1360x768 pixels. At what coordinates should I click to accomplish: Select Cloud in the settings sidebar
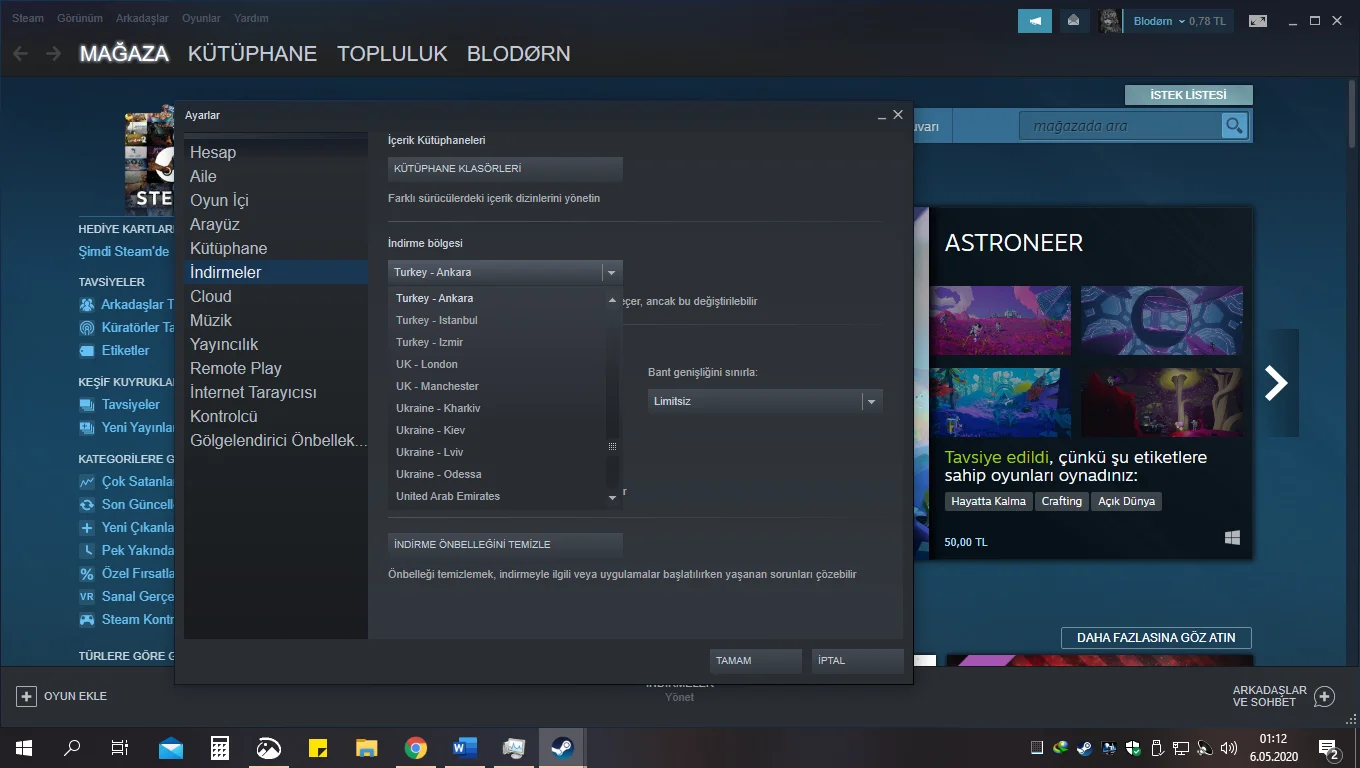pos(211,296)
